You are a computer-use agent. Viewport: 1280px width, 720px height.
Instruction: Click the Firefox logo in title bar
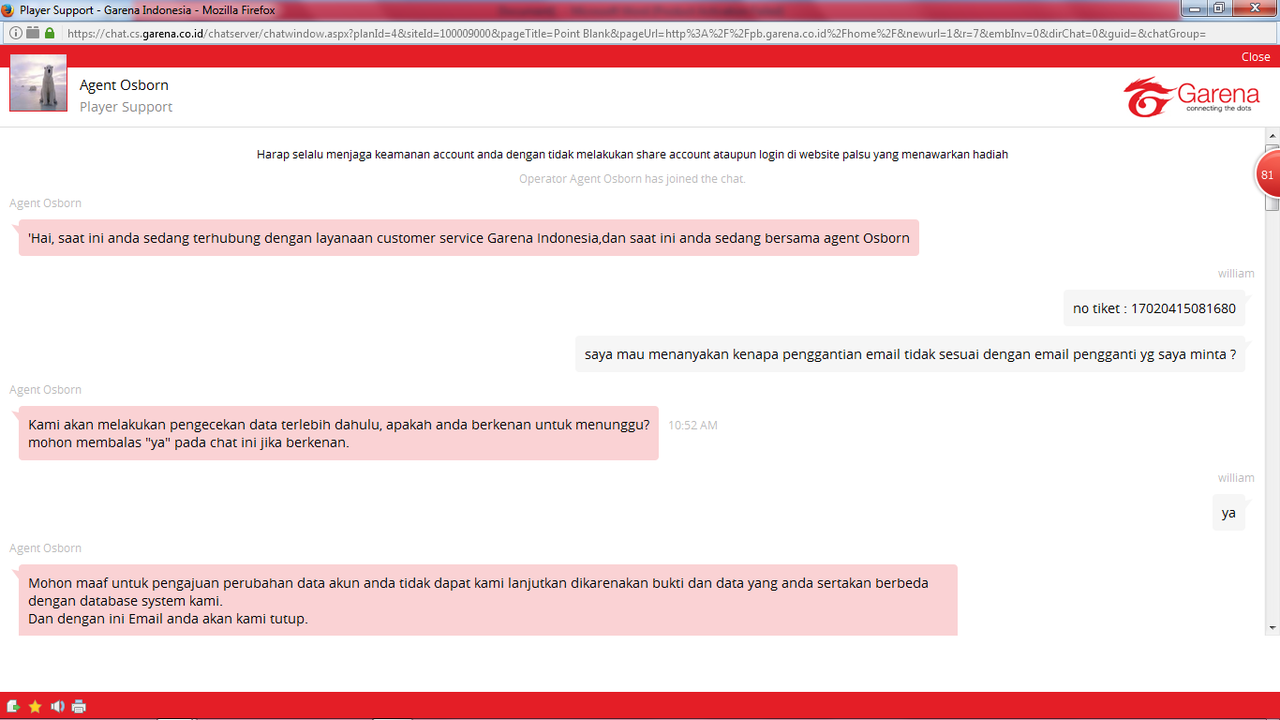8,9
